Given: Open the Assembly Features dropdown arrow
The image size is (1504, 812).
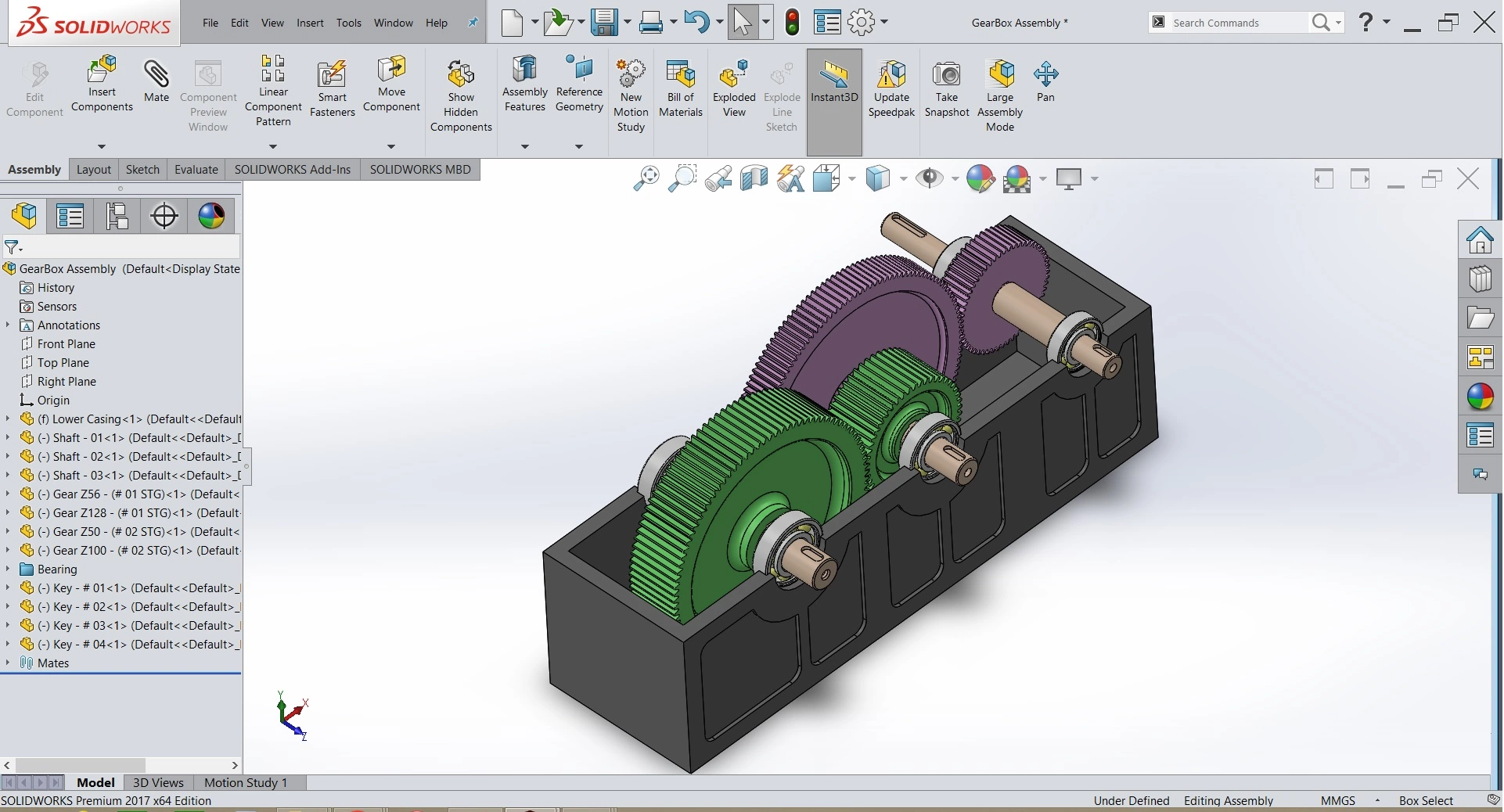Looking at the screenshot, I should (525, 146).
